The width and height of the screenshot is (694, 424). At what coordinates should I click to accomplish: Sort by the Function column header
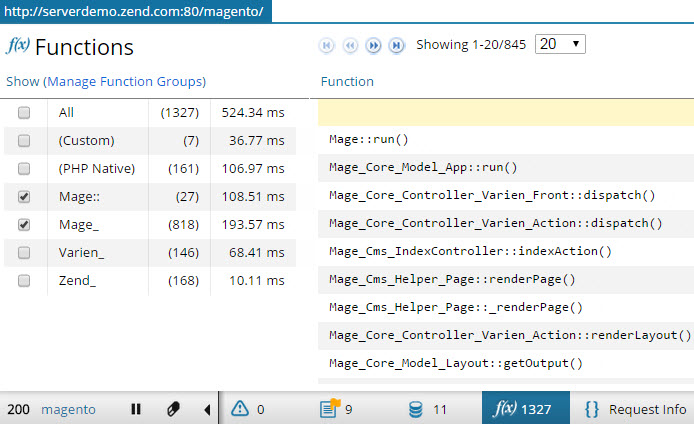coord(347,81)
